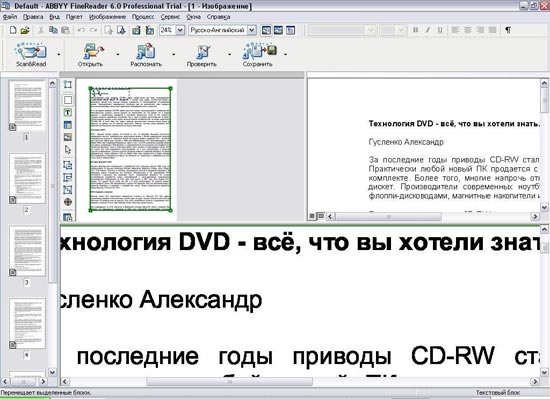Open the Справка menu
Image resolution: width=550 pixels, height=399 pixels.
218,17
